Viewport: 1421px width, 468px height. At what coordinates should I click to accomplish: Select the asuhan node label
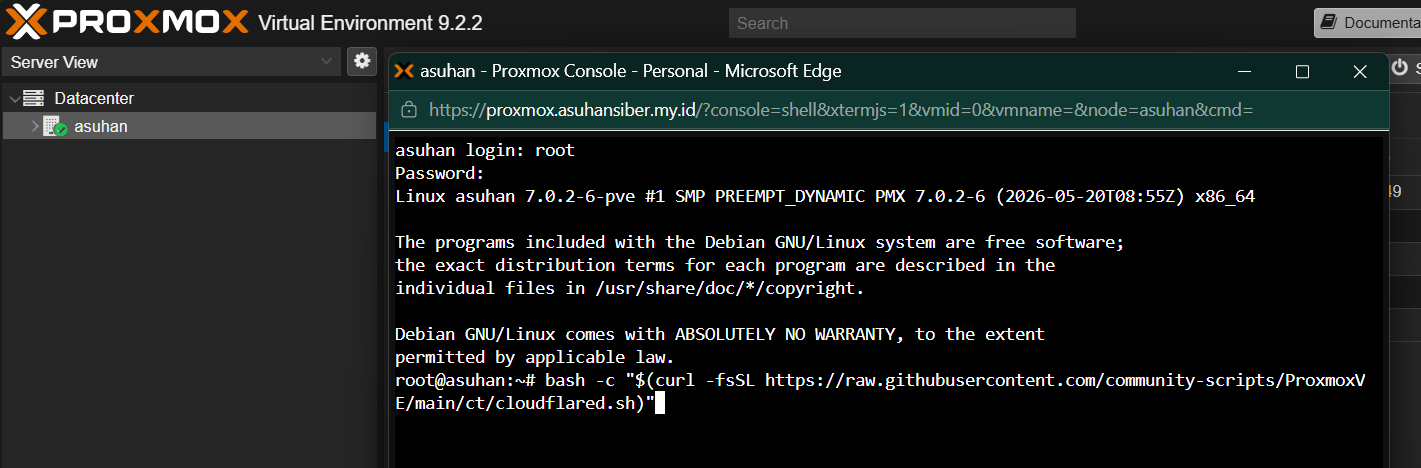pyautogui.click(x=101, y=126)
